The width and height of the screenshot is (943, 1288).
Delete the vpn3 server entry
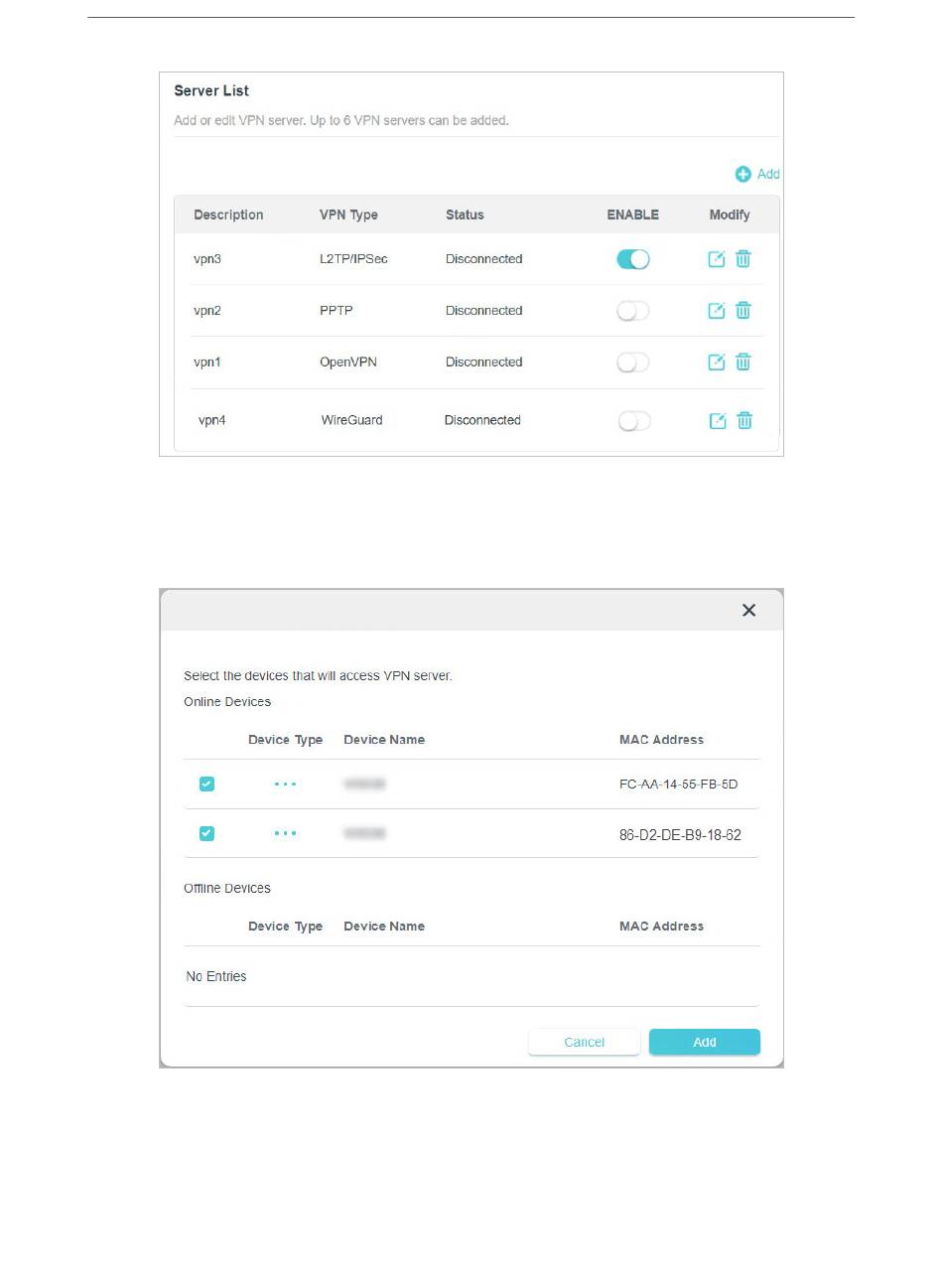[x=743, y=259]
